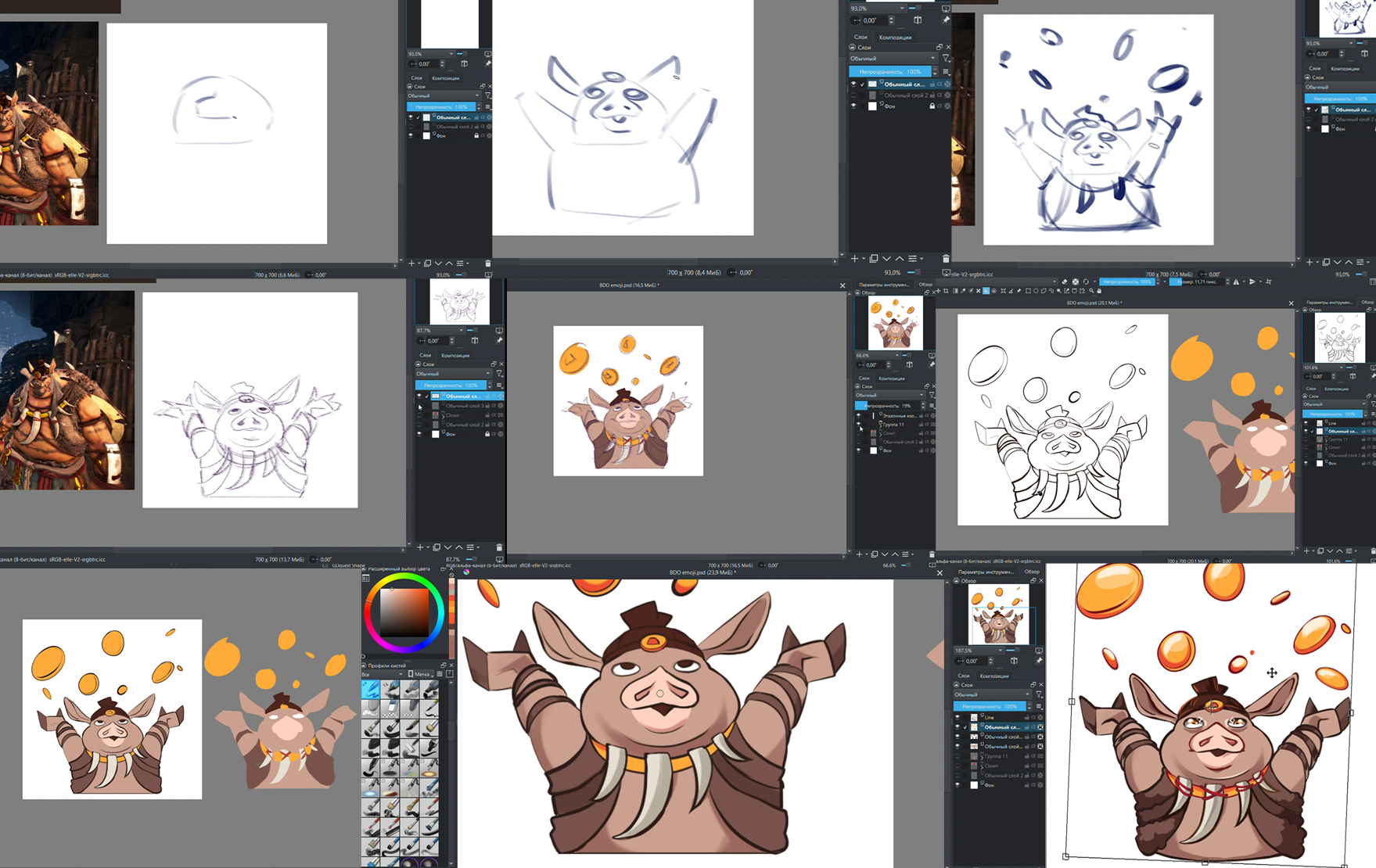The height and width of the screenshot is (868, 1376).
Task: Close BDO emoji.psd (16,5 МиБ) document tab
Action: pos(842,285)
